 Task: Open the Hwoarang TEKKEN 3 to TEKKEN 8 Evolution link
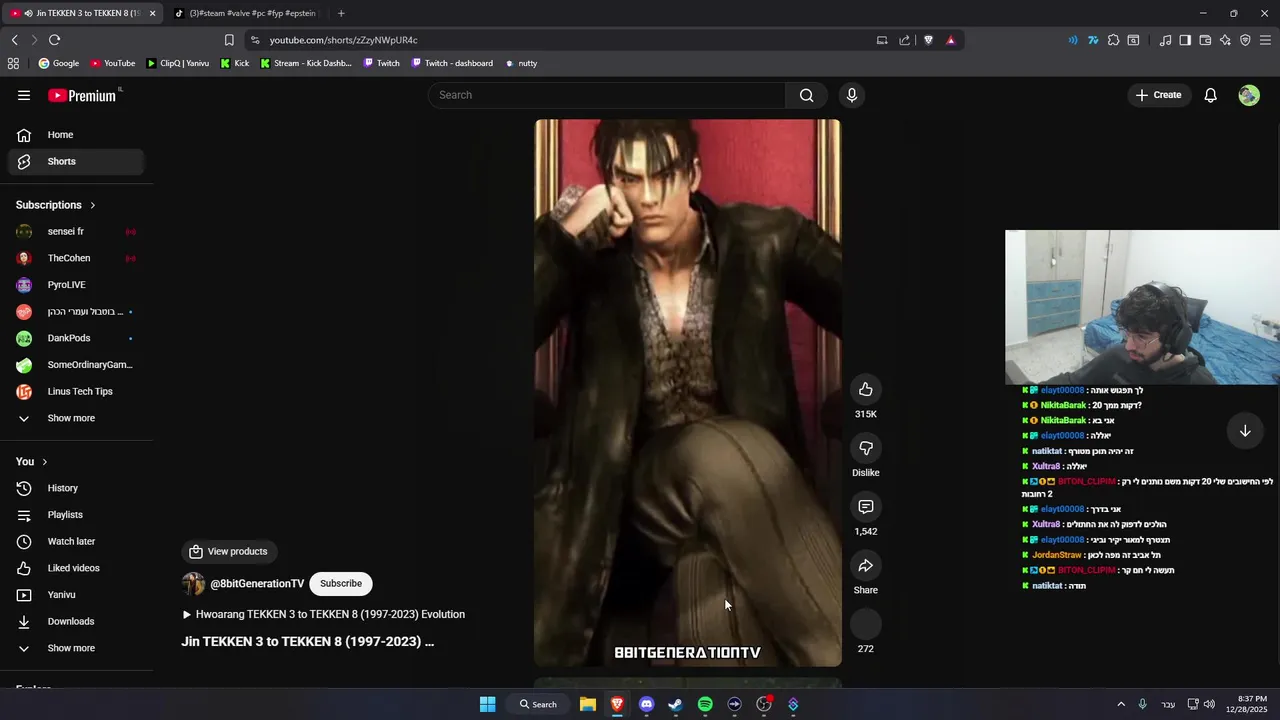(324, 614)
